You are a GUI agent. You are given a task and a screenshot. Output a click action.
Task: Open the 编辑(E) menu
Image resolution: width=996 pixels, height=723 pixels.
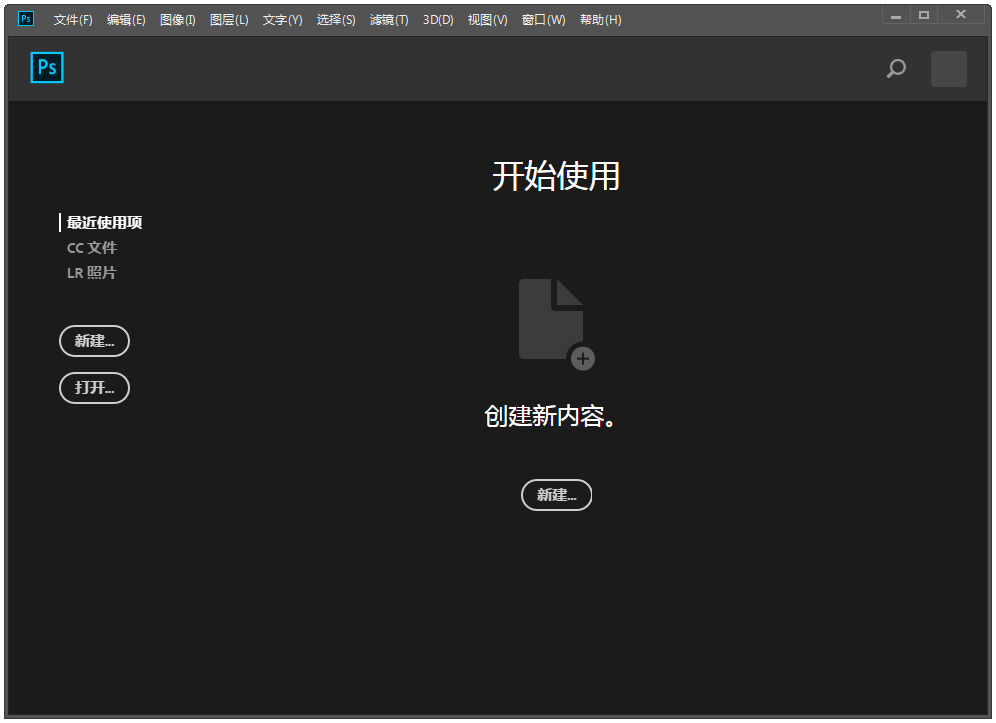(126, 20)
